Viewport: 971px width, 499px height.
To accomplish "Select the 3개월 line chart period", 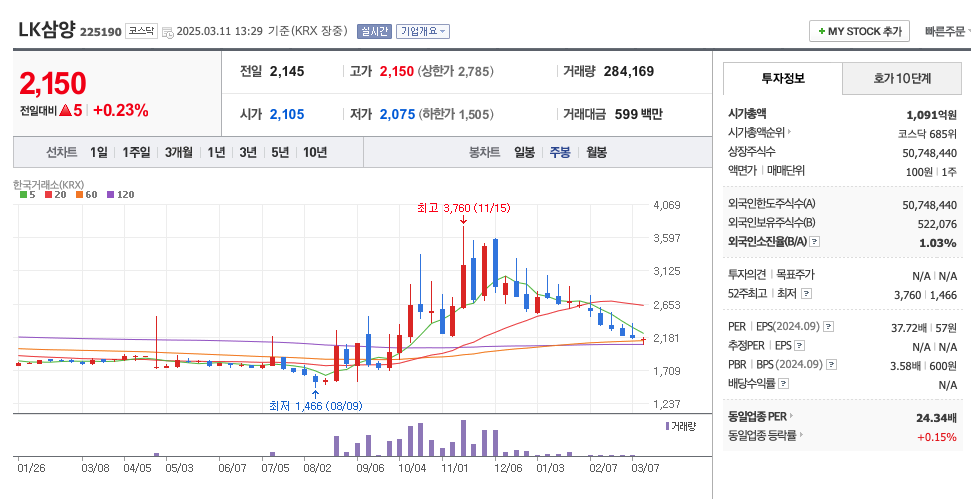I will (x=178, y=152).
